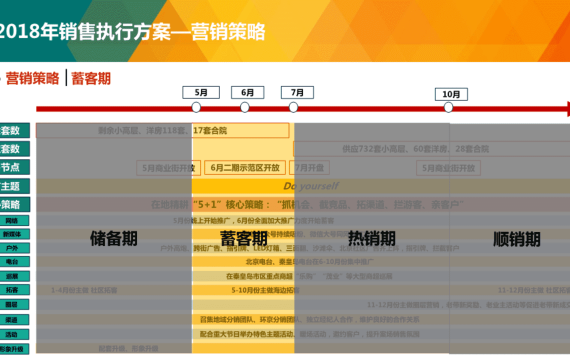
Task: Click the 形象升级 row label
Action: click(14, 349)
